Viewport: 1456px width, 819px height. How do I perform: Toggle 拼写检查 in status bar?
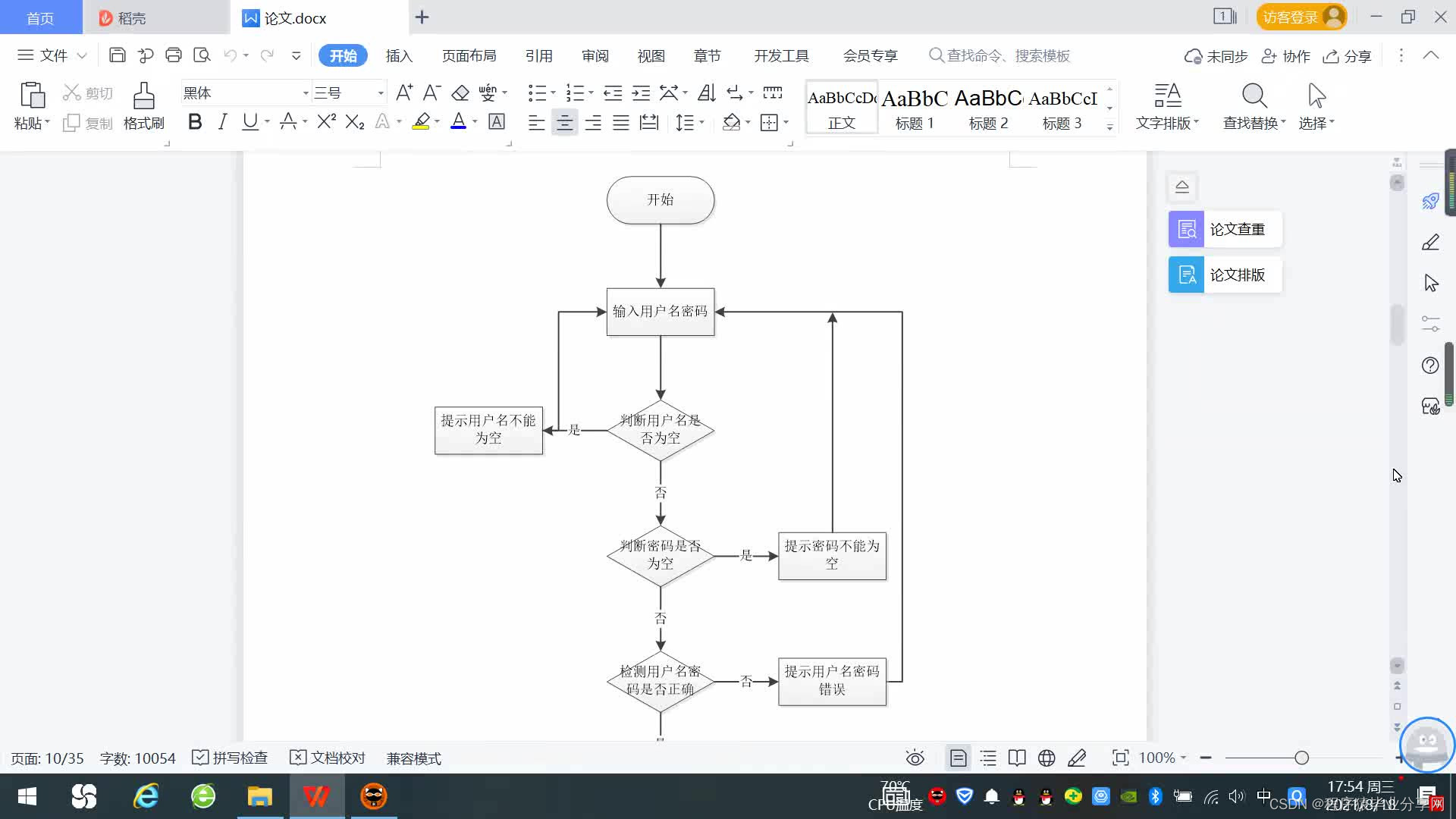pos(230,758)
